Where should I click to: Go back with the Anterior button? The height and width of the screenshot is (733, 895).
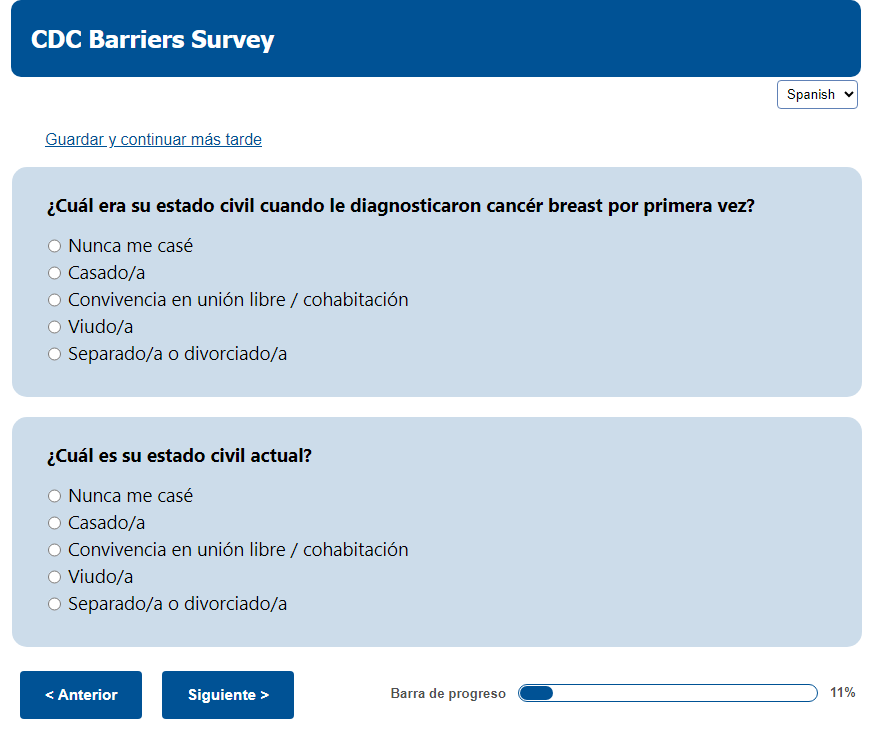point(81,695)
